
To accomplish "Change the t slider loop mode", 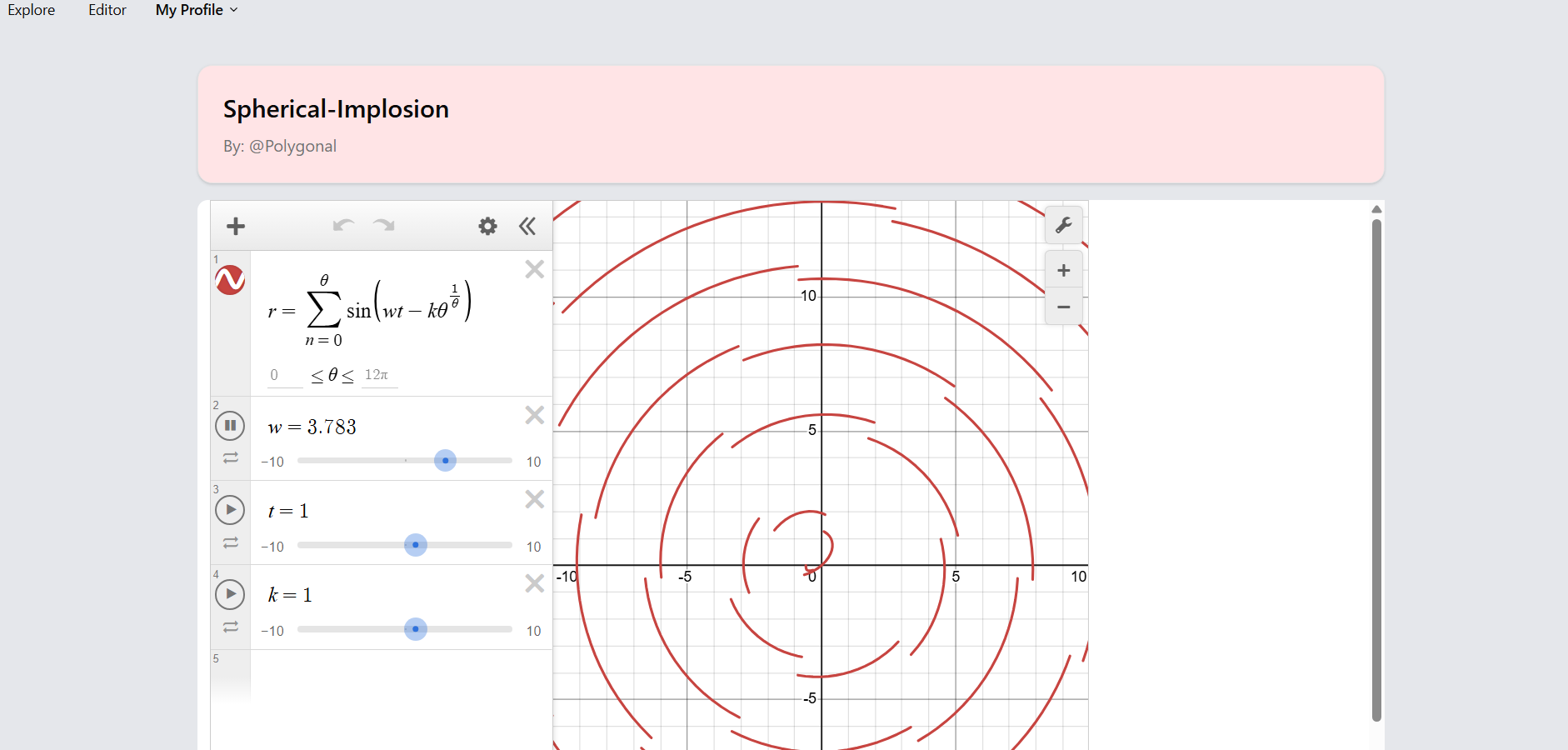I will 231,542.
